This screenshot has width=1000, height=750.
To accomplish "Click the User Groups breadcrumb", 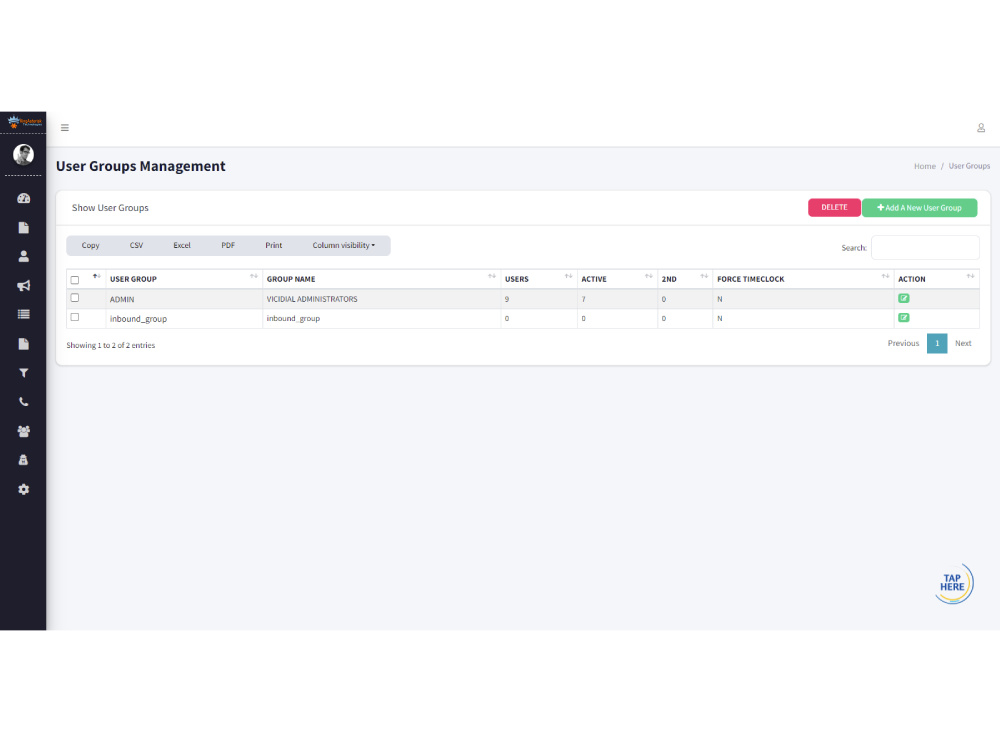I will click(969, 166).
